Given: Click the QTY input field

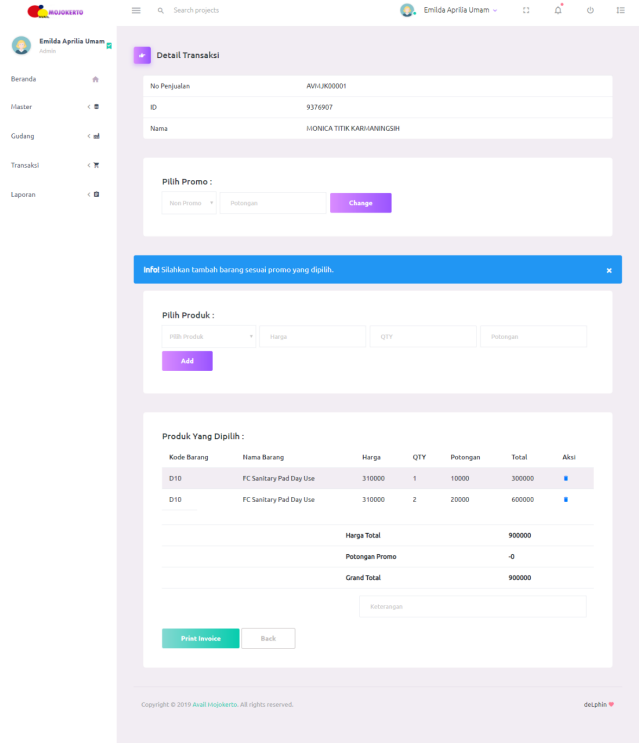Looking at the screenshot, I should tap(423, 336).
